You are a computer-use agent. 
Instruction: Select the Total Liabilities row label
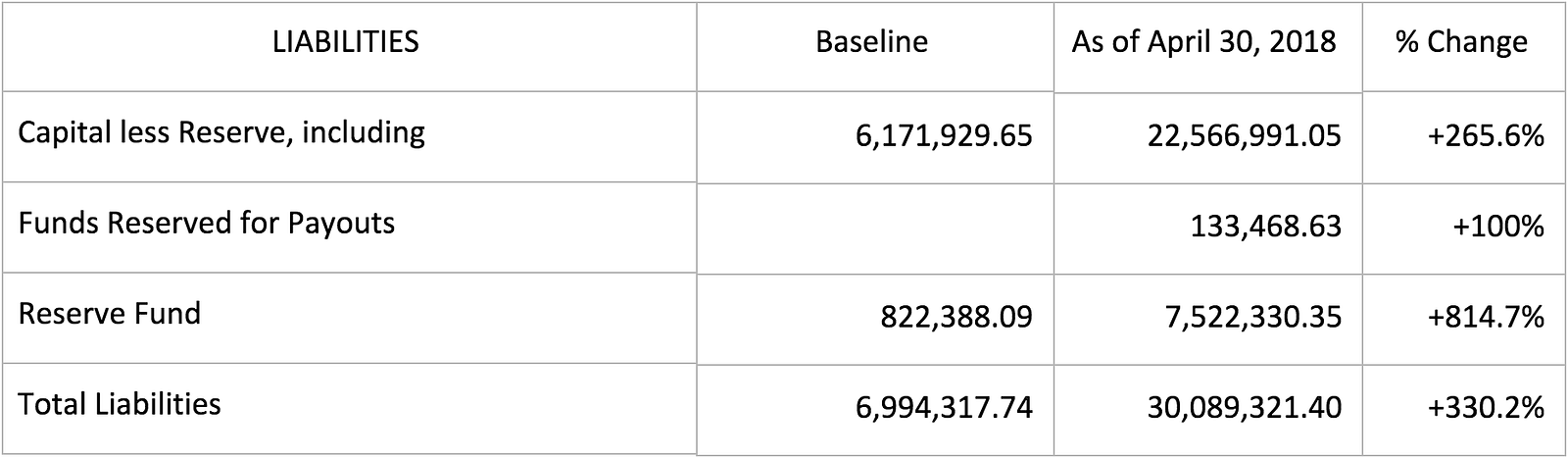point(120,404)
